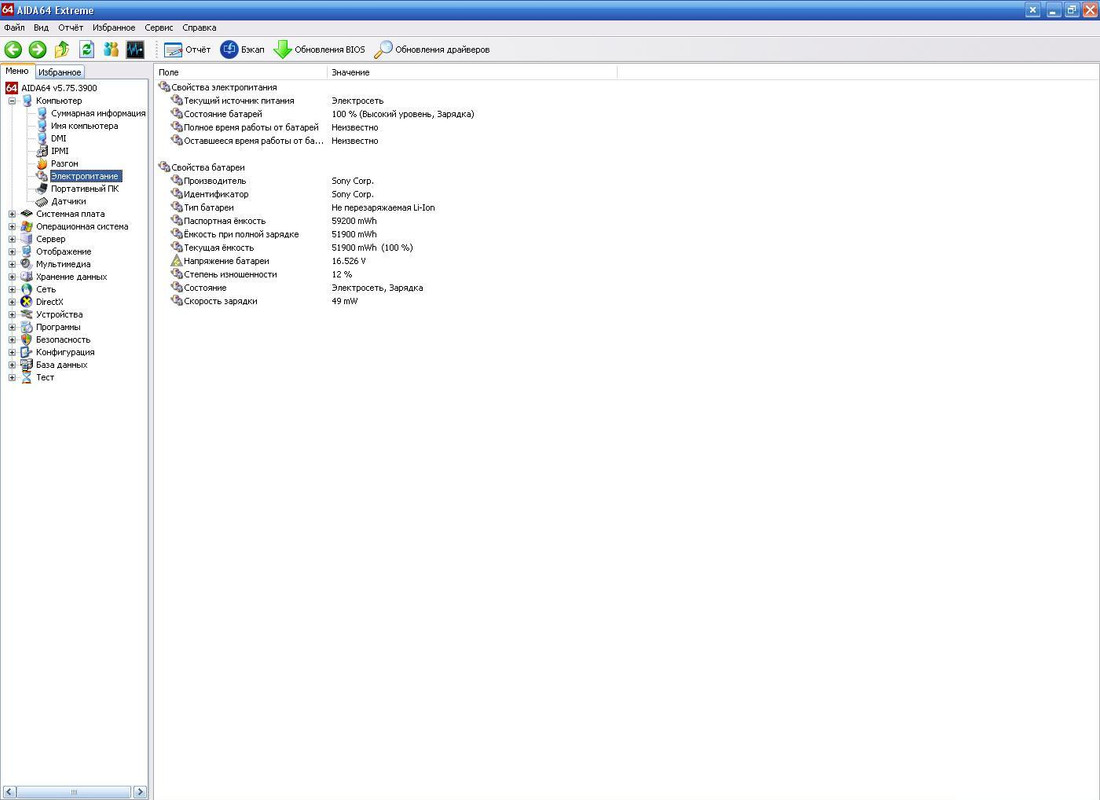Switch to the Избранное sidebar tab
The image size is (1100, 800).
point(60,72)
